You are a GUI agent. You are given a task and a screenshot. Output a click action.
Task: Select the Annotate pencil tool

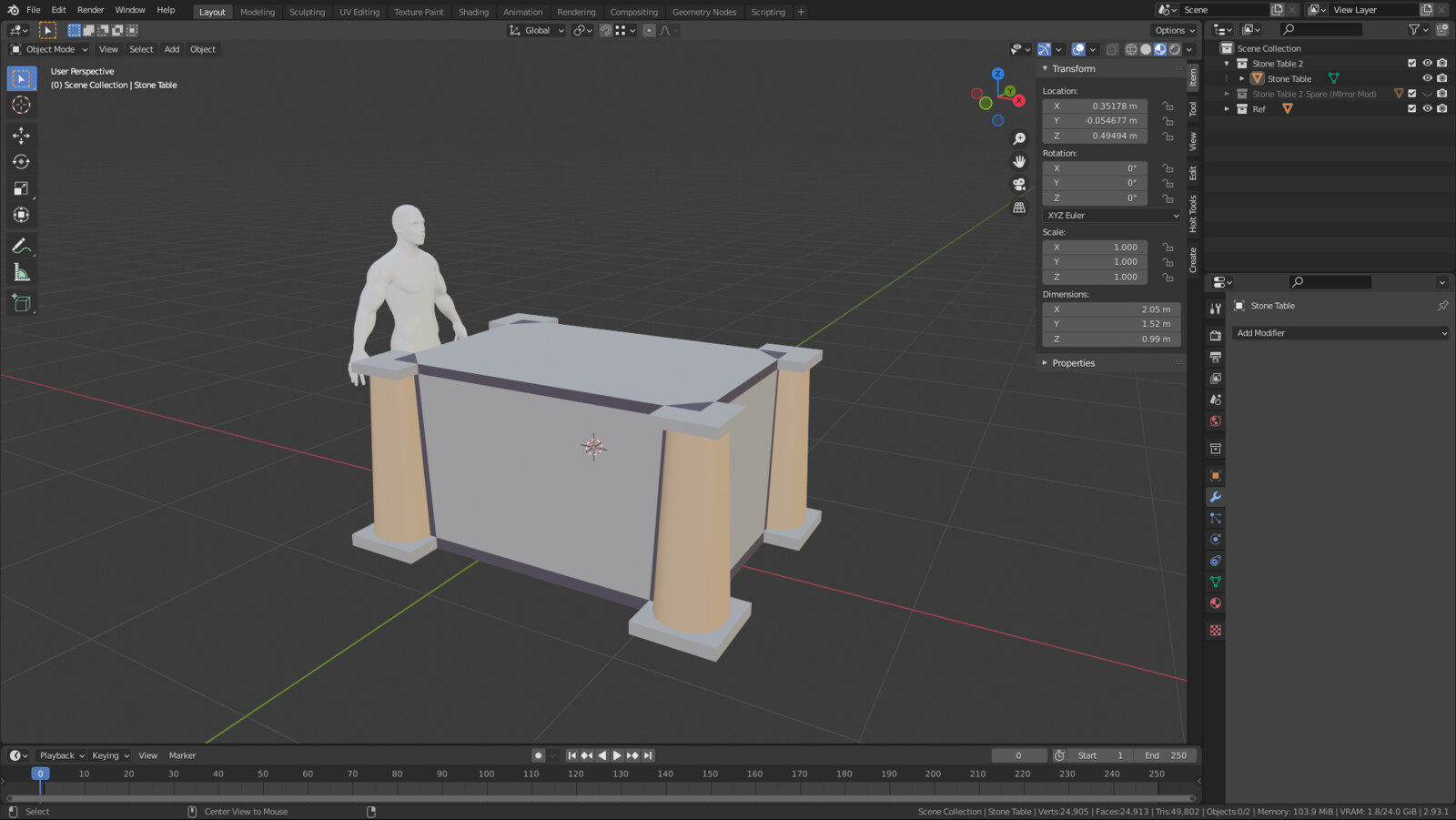tap(21, 246)
